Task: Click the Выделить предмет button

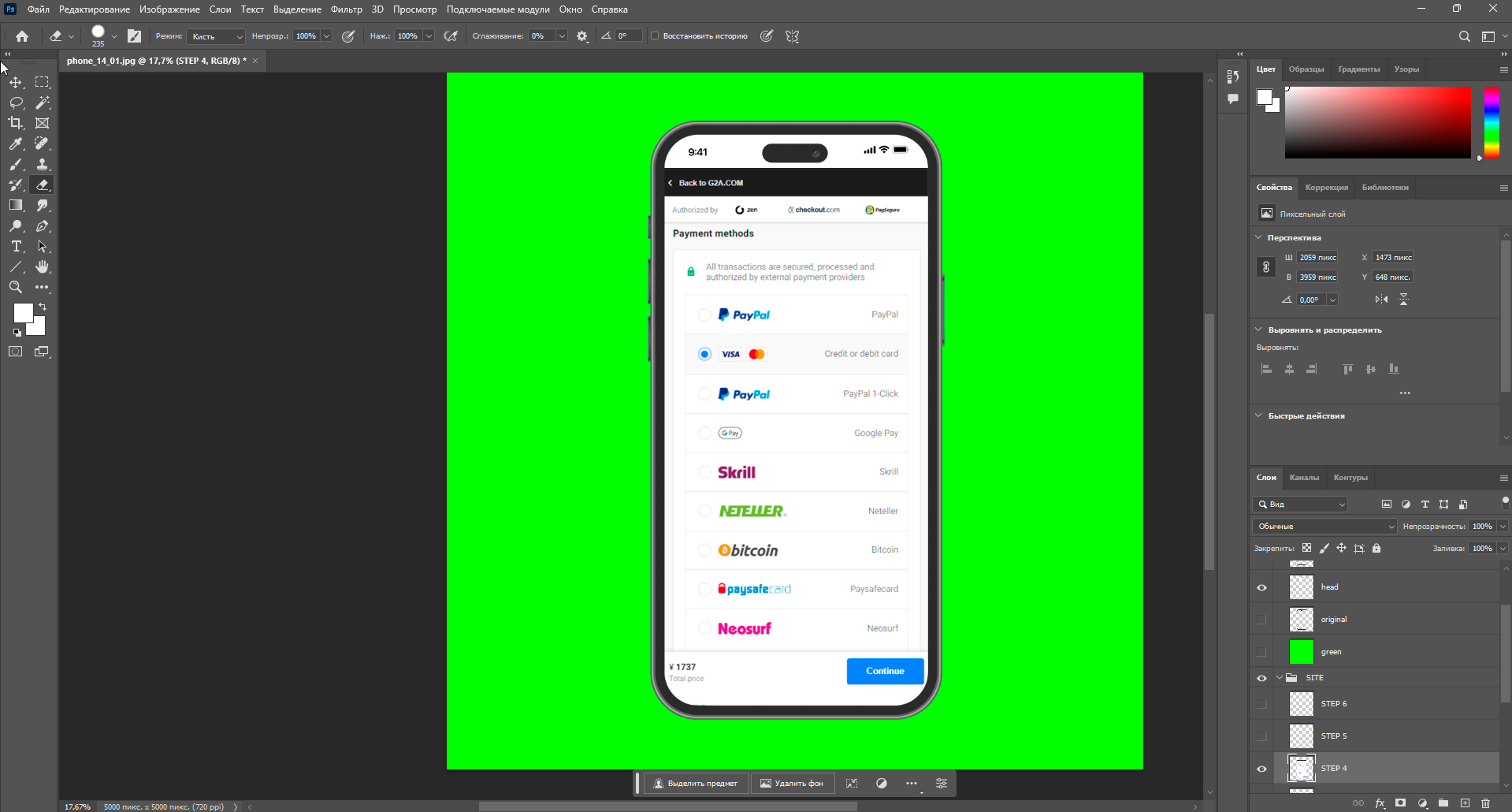Action: [x=696, y=784]
